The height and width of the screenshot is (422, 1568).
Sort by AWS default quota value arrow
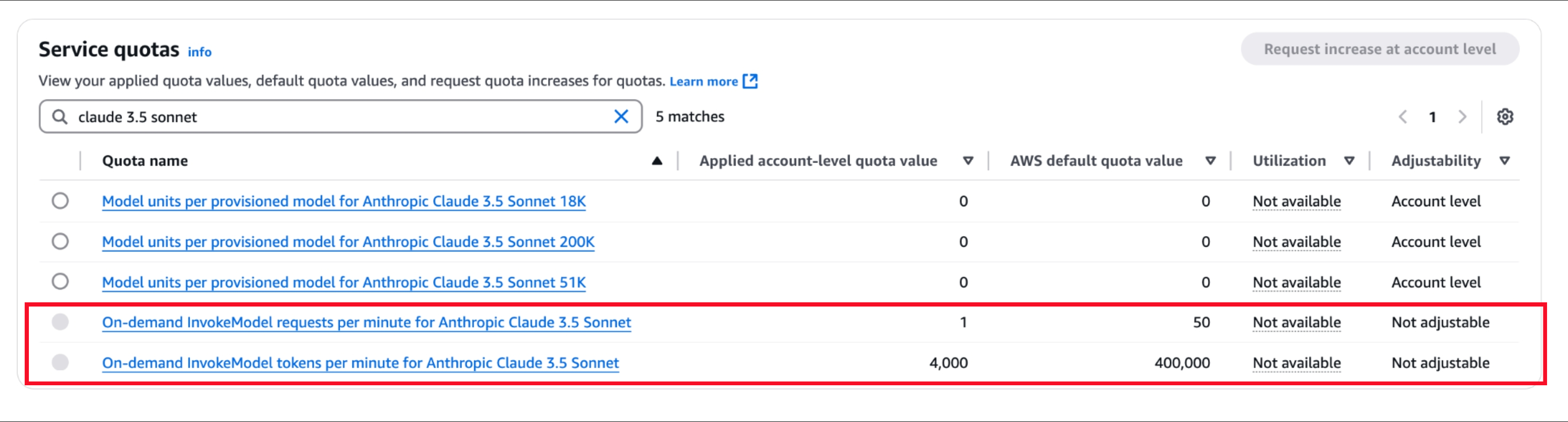click(1210, 161)
